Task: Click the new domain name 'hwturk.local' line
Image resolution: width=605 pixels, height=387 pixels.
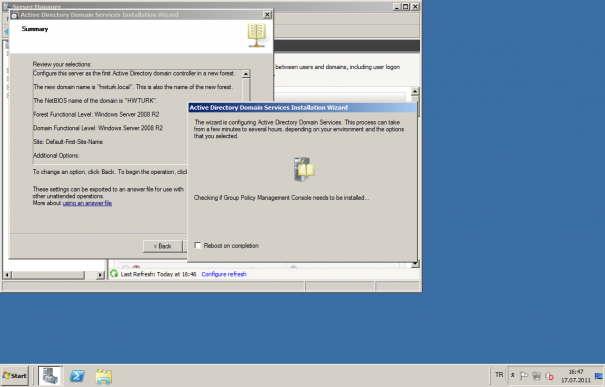Action: coord(133,87)
